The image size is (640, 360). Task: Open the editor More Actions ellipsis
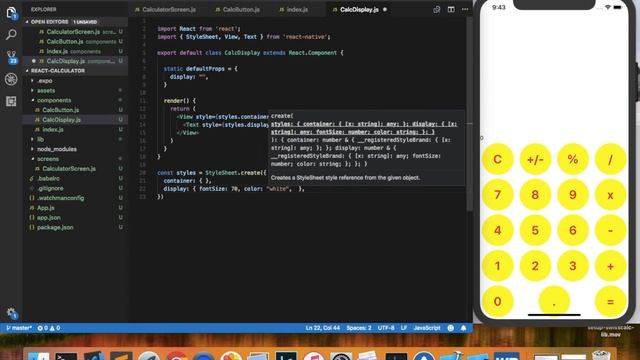coord(465,9)
